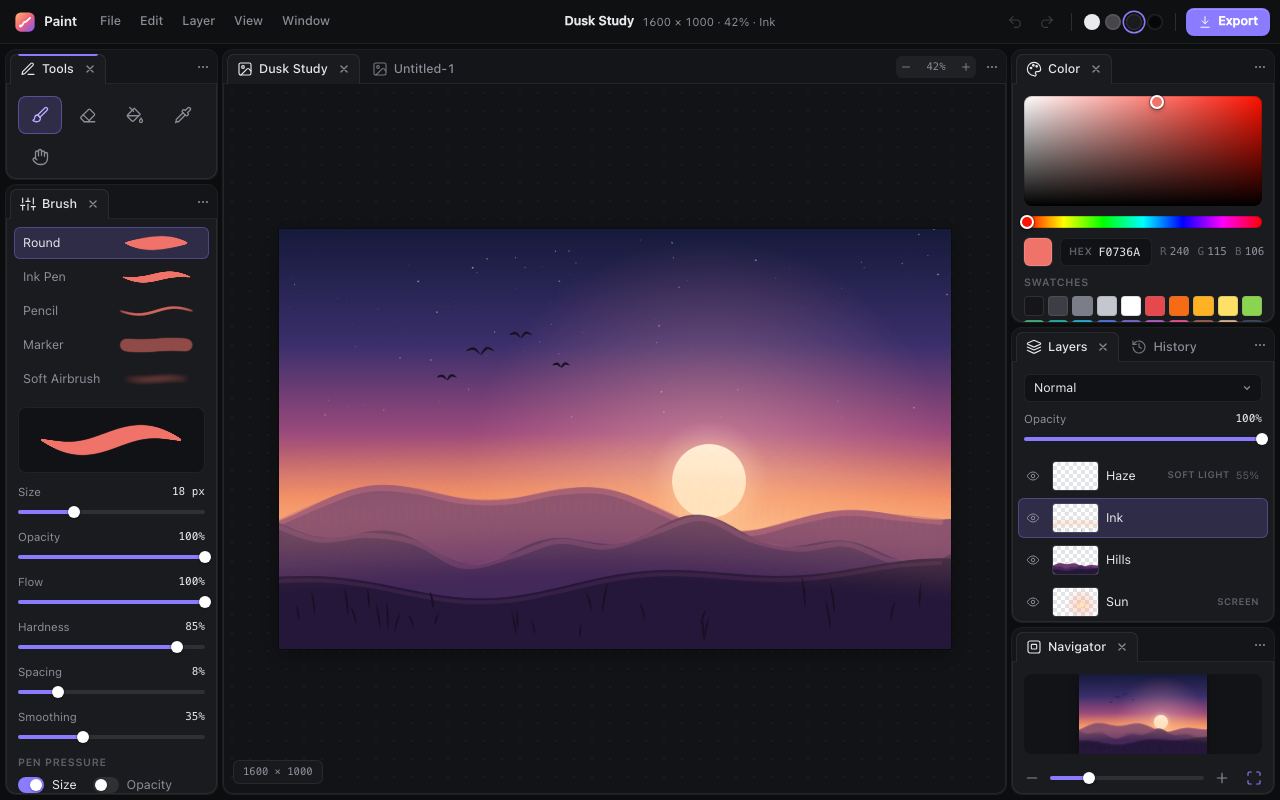The image size is (1280, 800).
Task: Open Tools panel options menu
Action: pos(203,67)
